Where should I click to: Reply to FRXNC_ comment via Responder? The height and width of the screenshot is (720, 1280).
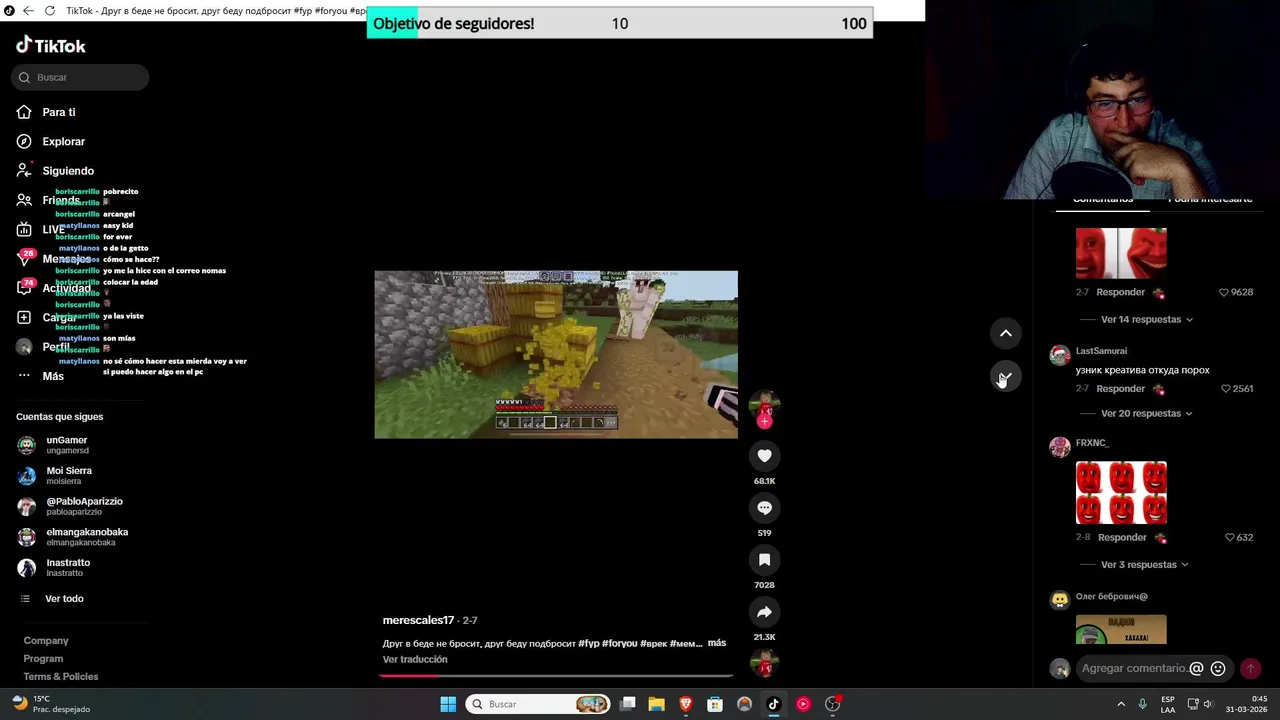[1122, 537]
